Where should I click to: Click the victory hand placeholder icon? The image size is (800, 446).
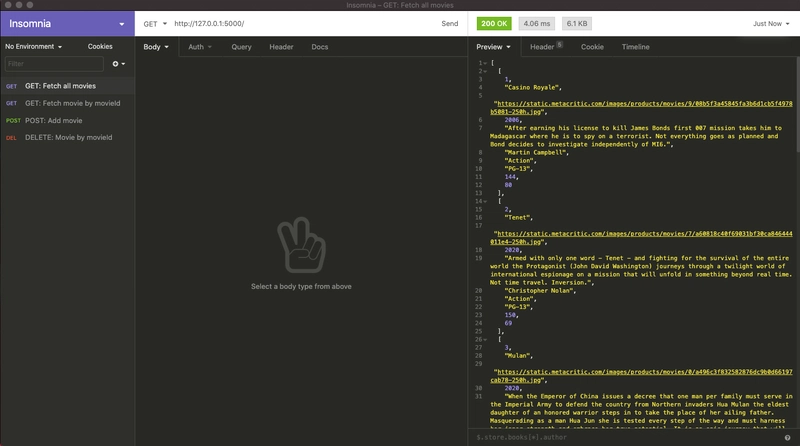[301, 245]
